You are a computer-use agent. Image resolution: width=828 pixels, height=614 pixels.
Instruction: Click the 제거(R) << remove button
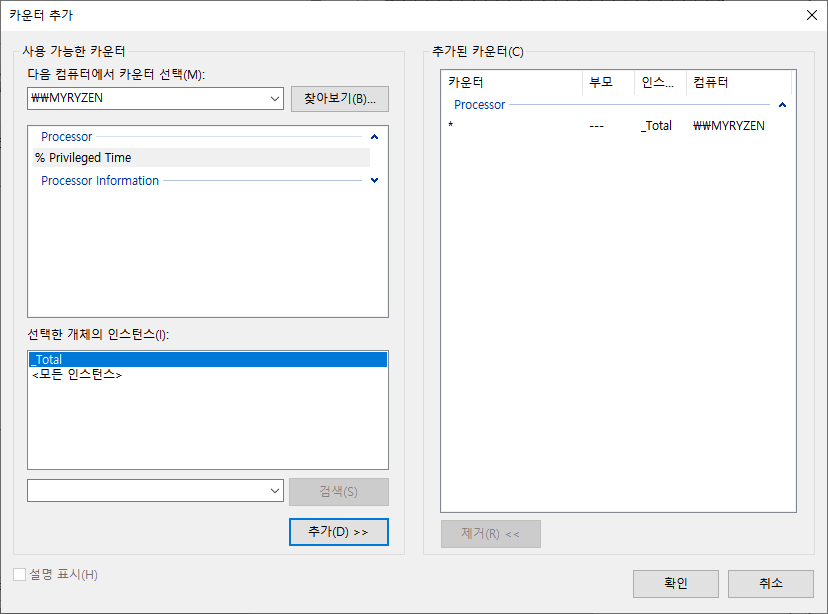coord(491,534)
